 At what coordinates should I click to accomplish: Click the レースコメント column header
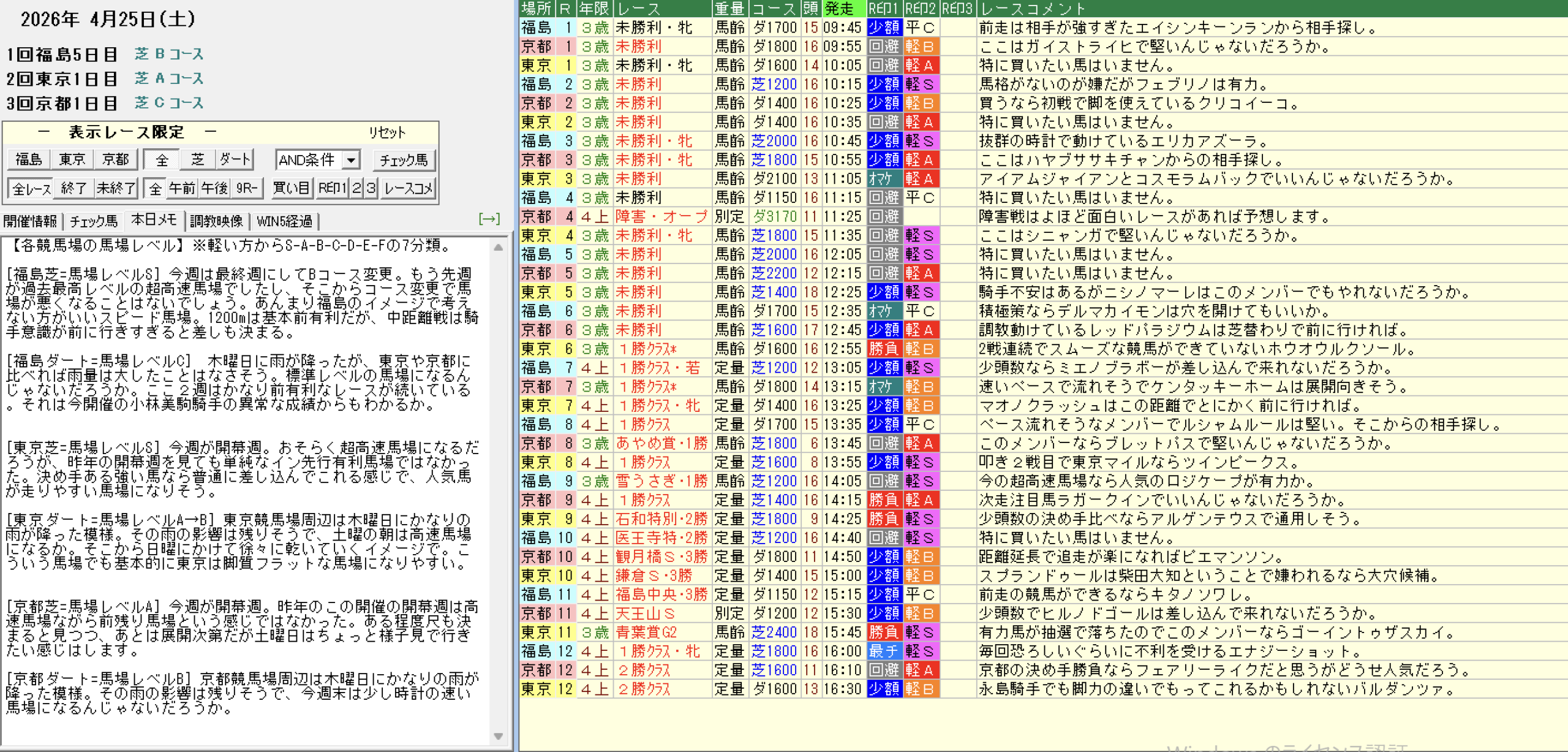pos(1033,9)
